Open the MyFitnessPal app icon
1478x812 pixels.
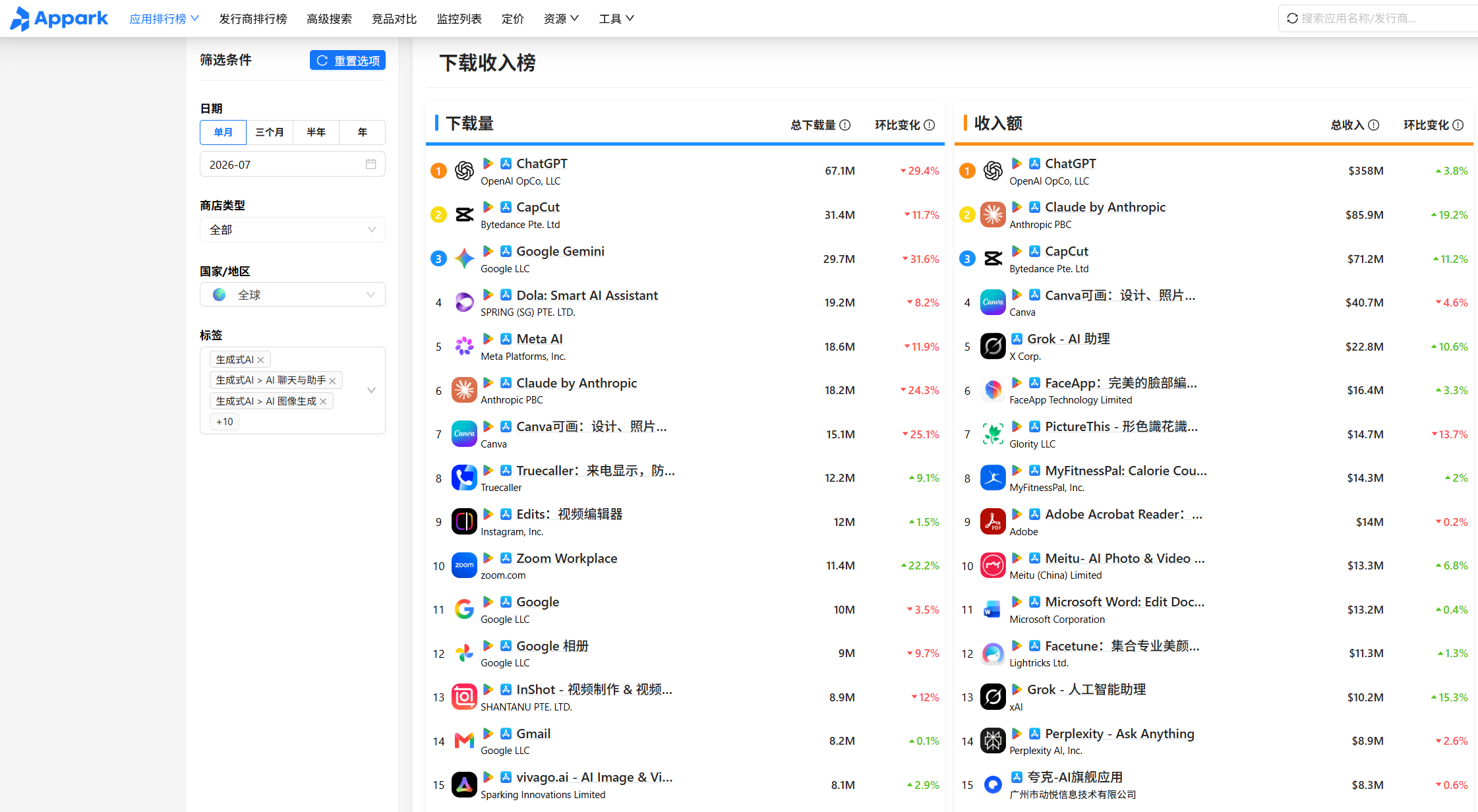coord(993,478)
